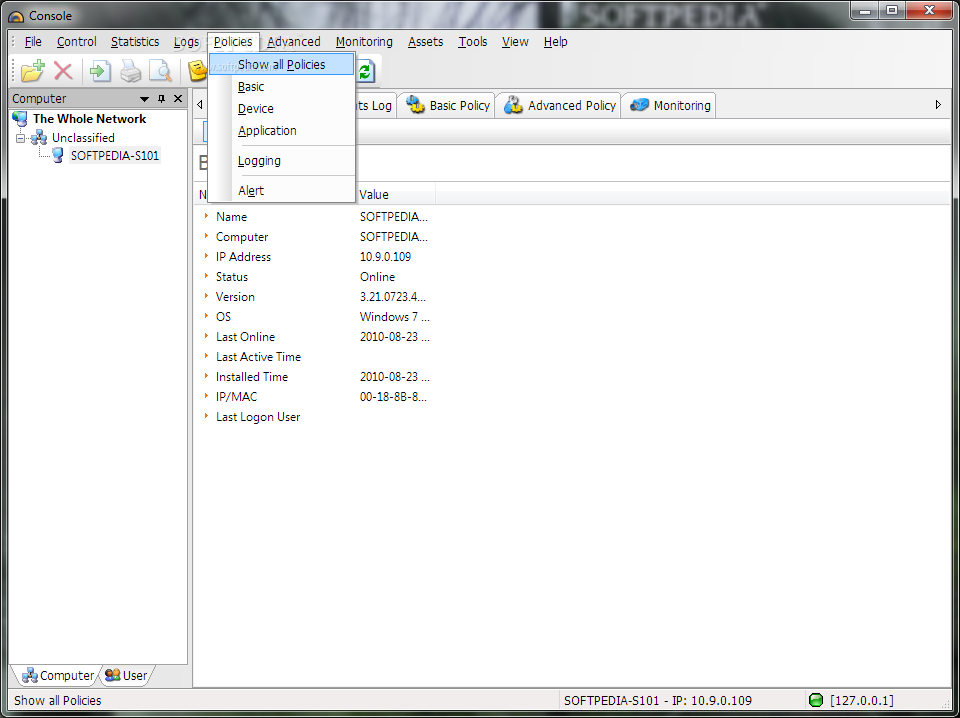Switch to the Advanced Policy tab
This screenshot has height=718, width=960.
click(560, 105)
